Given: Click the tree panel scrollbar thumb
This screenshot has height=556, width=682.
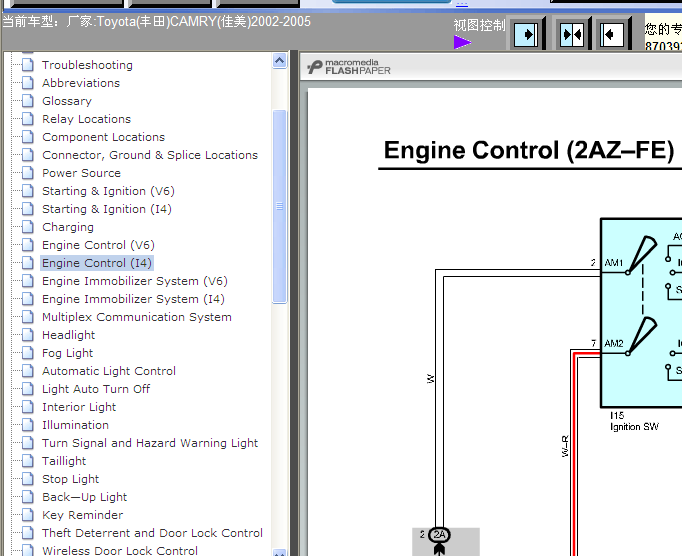Looking at the screenshot, I should [279, 206].
